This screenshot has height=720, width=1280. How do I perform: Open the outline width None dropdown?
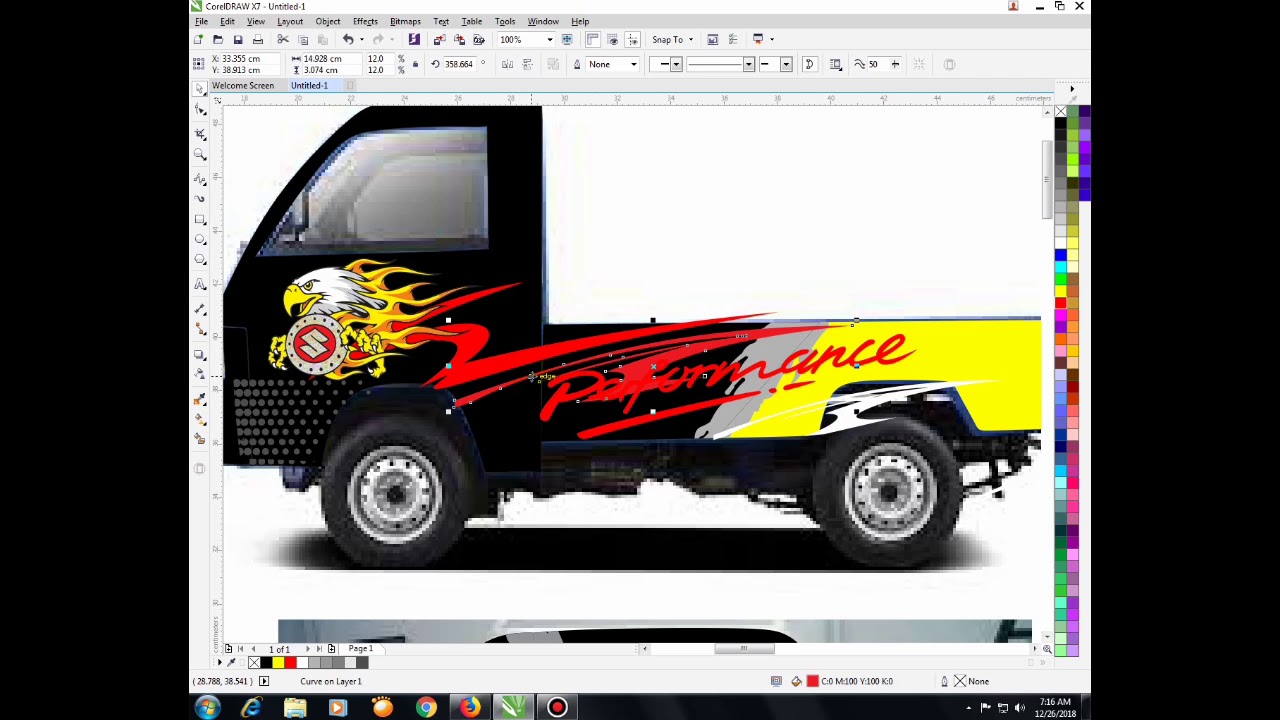633,64
